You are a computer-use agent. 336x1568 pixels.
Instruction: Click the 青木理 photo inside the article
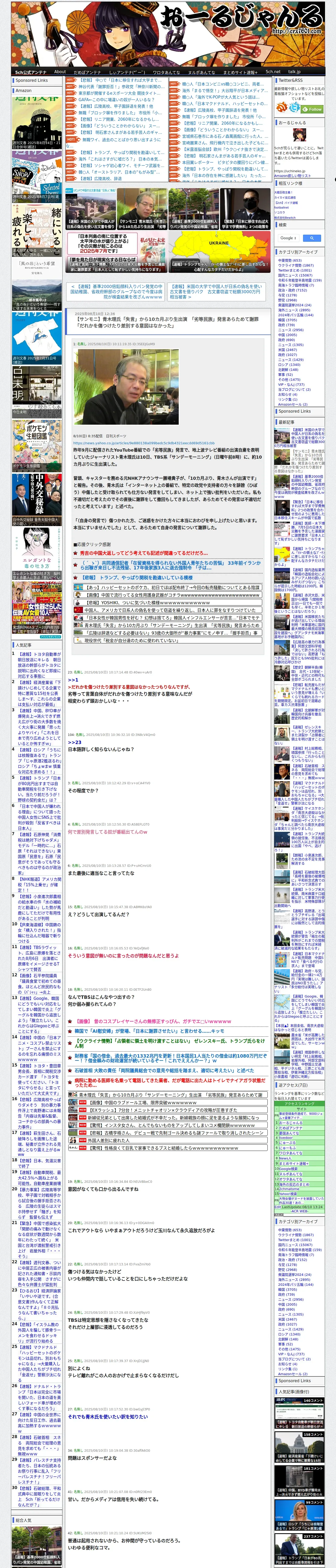pyautogui.click(x=126, y=387)
